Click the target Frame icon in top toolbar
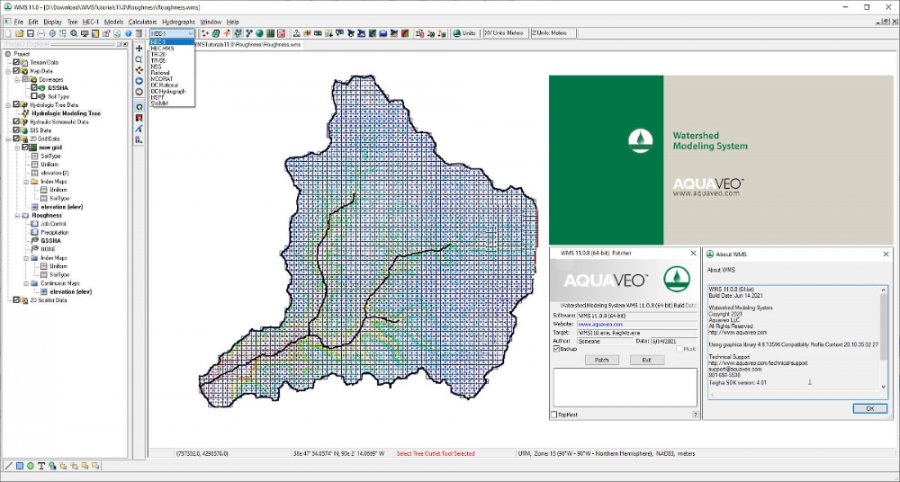Screen dimensions: 900x482 click(x=52, y=33)
